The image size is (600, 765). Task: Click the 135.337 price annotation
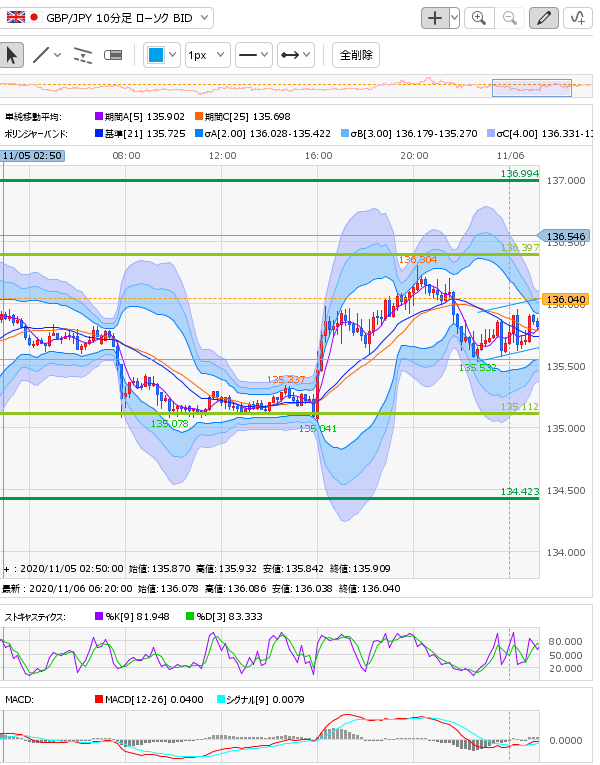[286, 379]
